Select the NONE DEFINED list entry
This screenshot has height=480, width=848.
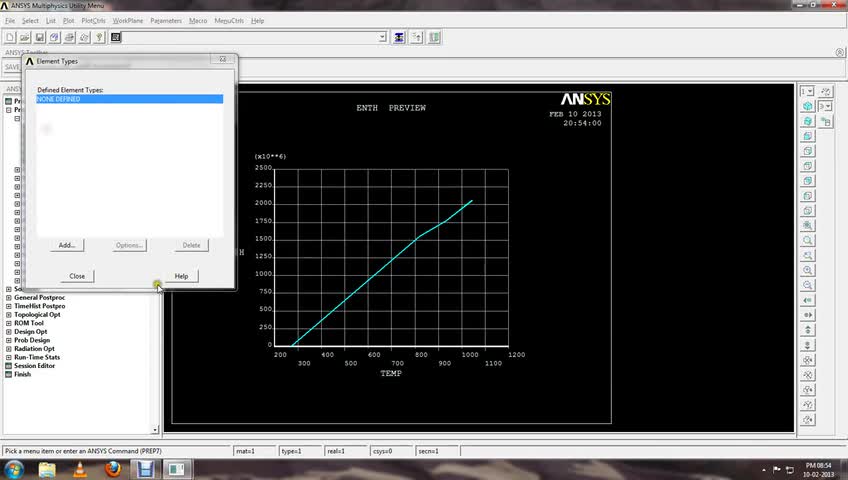(129, 99)
